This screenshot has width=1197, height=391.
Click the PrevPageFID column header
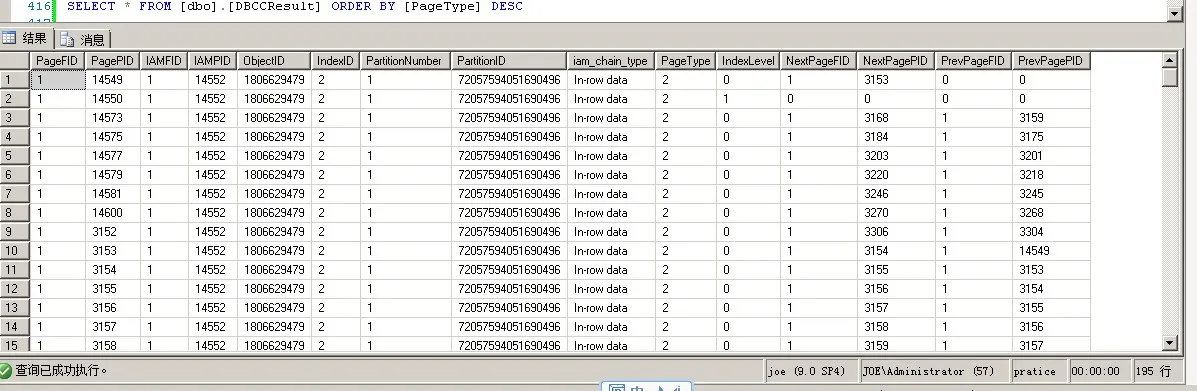pos(973,61)
